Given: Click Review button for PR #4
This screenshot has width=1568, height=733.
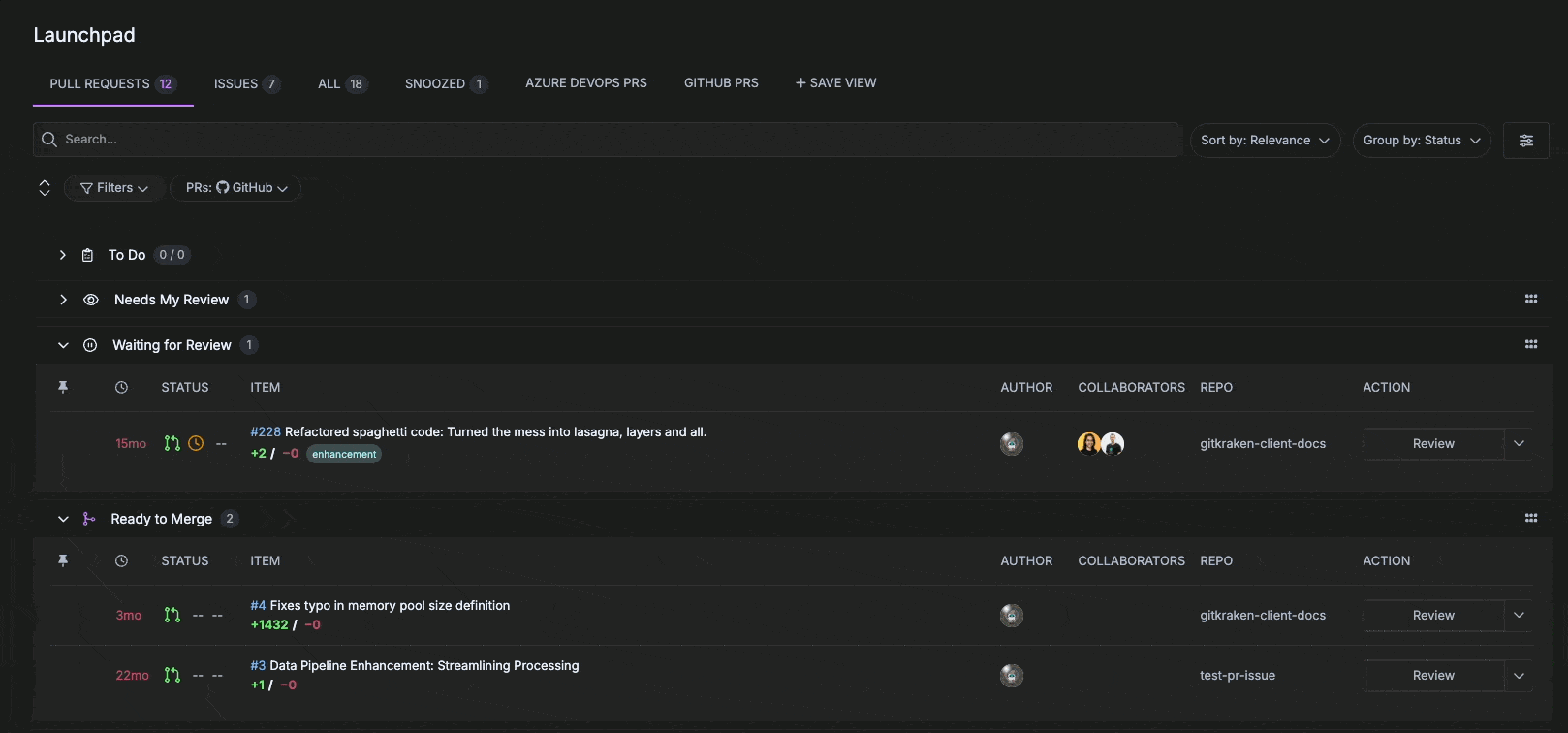Looking at the screenshot, I should [1432, 616].
